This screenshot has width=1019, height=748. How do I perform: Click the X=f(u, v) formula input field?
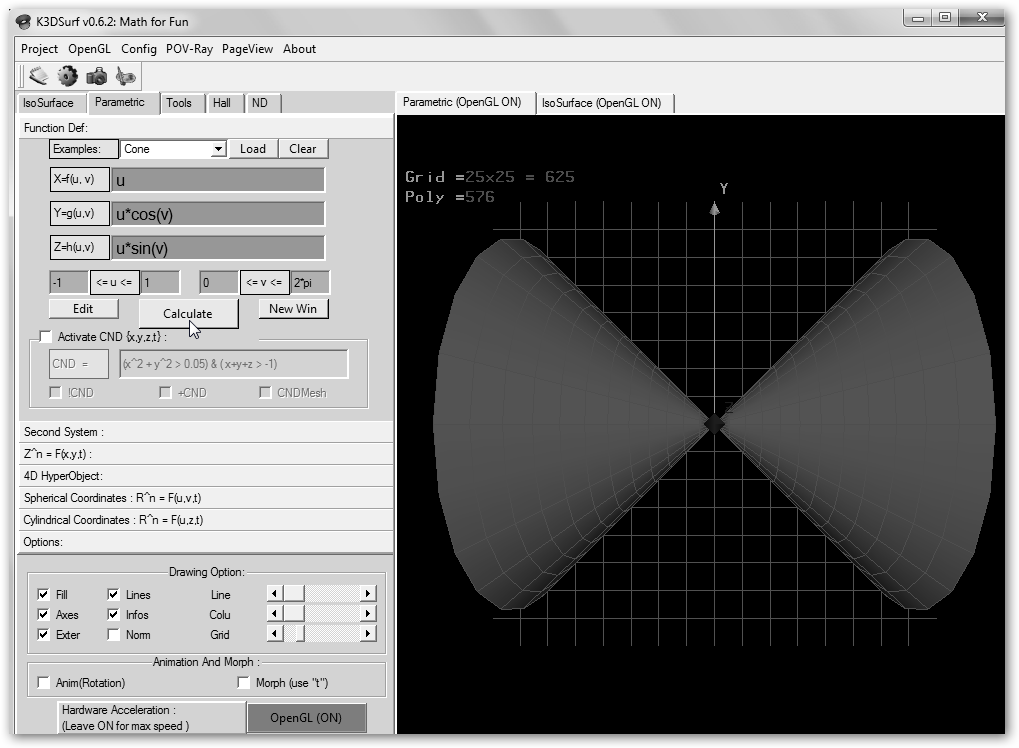pos(218,180)
